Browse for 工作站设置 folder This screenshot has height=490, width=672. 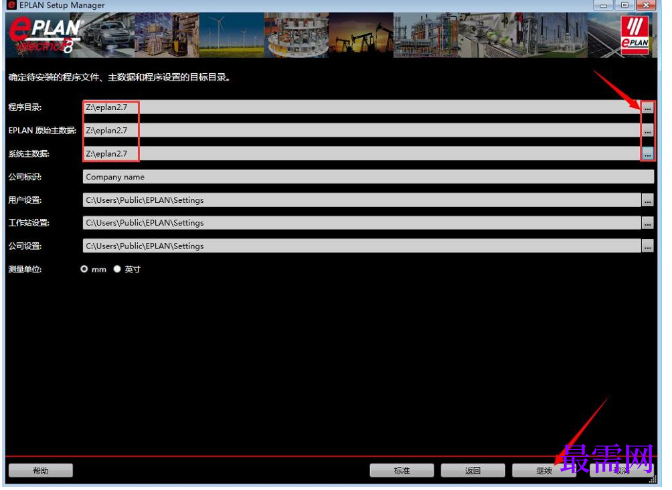(647, 222)
